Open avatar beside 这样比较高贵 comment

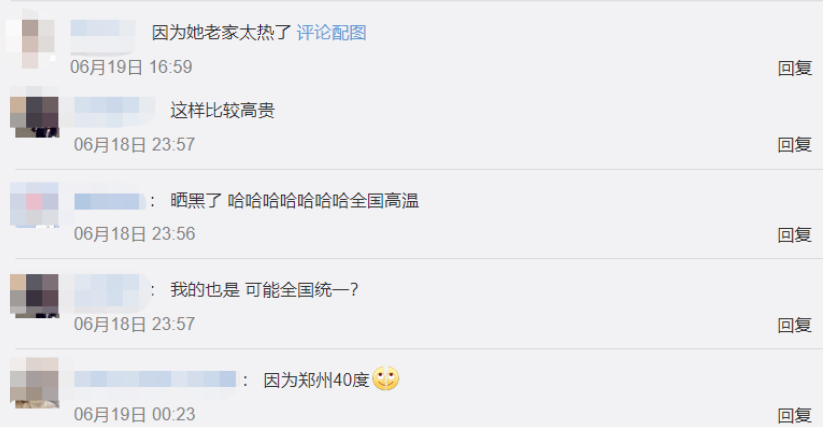35,112
